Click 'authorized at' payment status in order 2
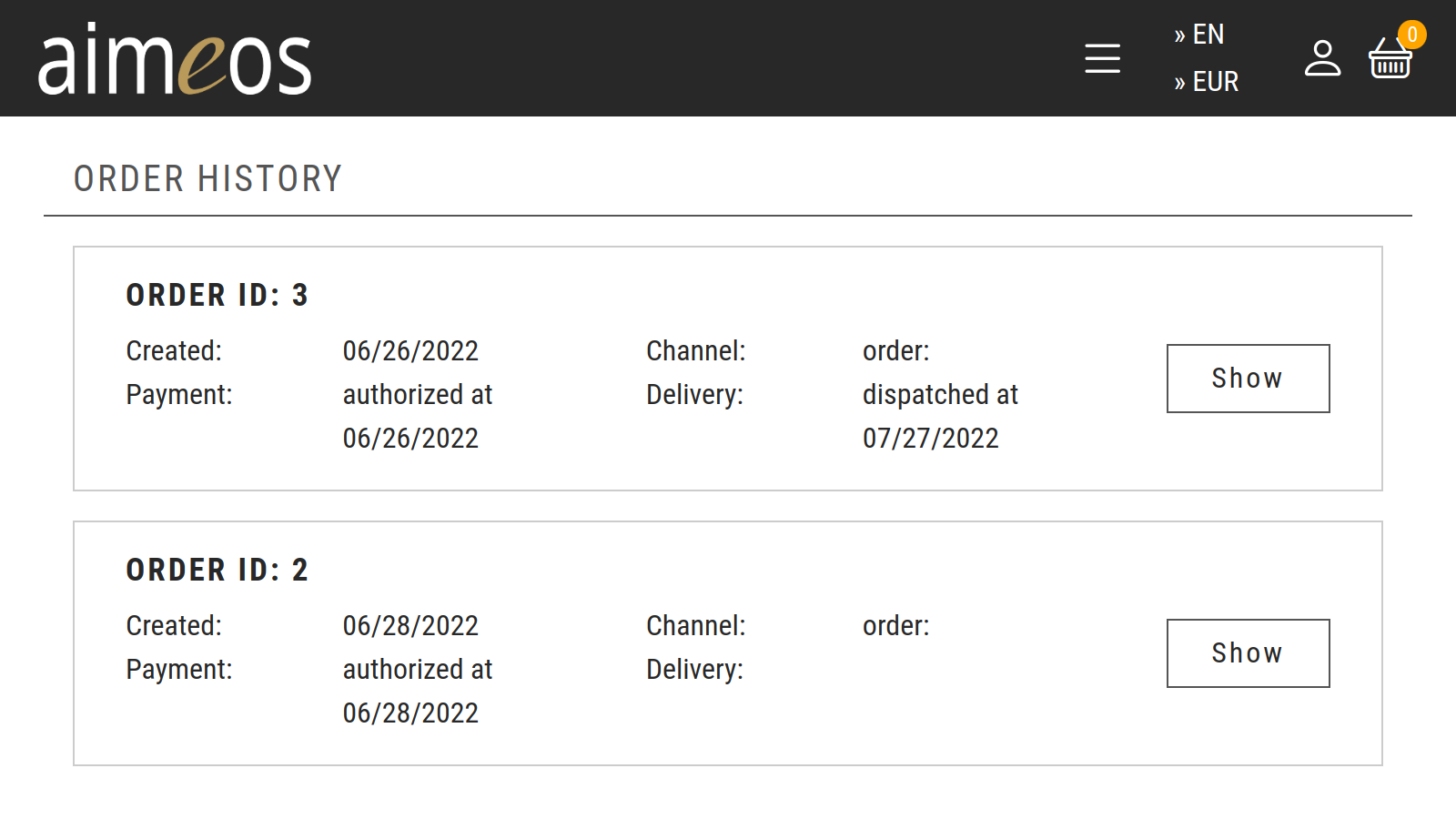Image resolution: width=1456 pixels, height=819 pixels. tap(418, 670)
